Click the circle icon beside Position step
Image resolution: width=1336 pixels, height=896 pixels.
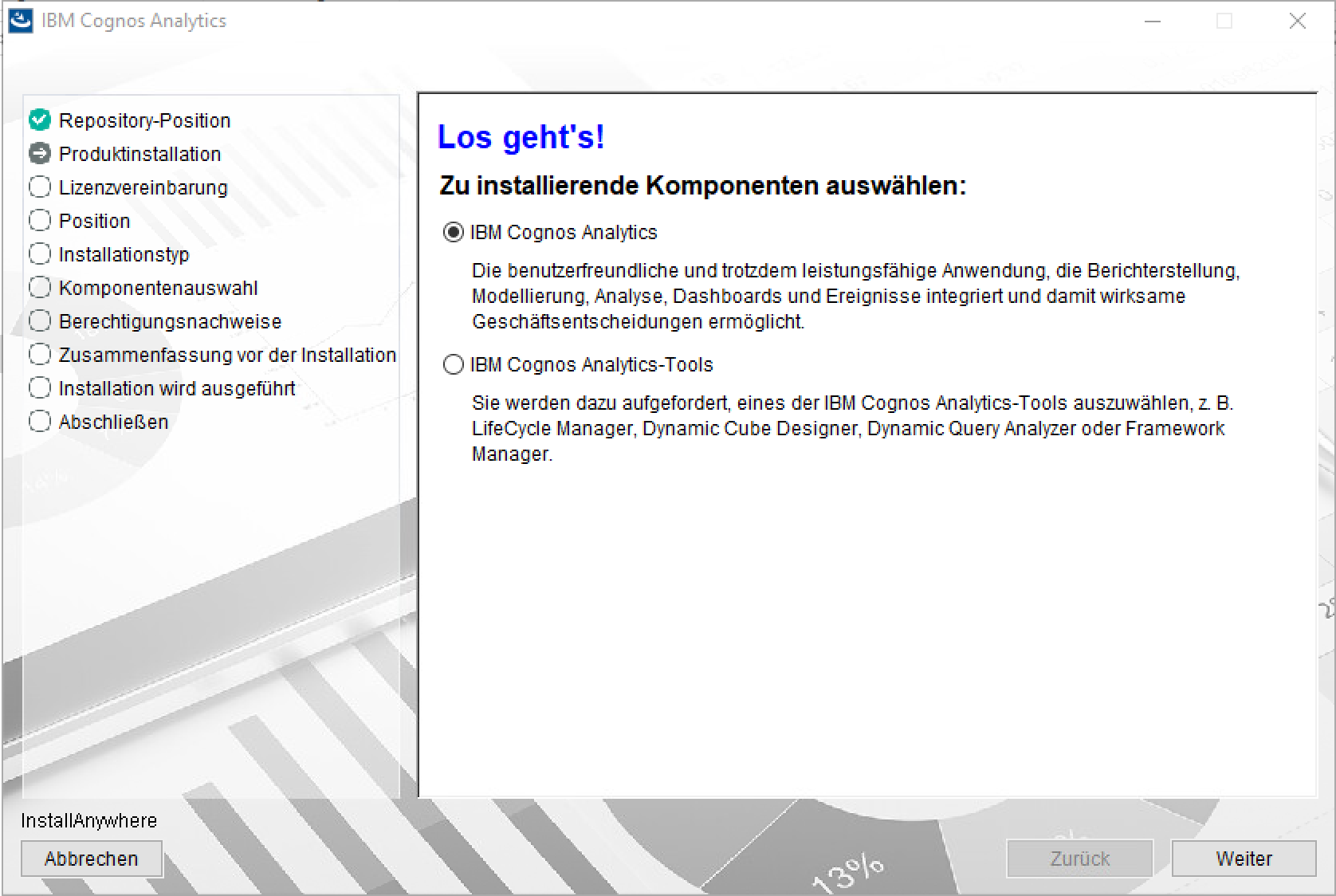pos(40,221)
